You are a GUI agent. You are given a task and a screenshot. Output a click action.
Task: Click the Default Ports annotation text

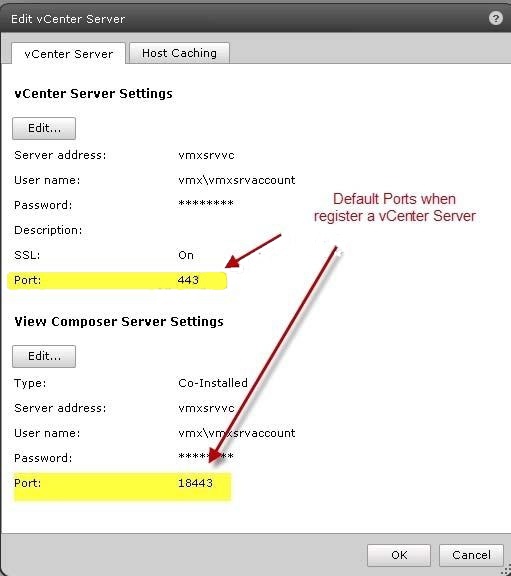pyautogui.click(x=395, y=207)
